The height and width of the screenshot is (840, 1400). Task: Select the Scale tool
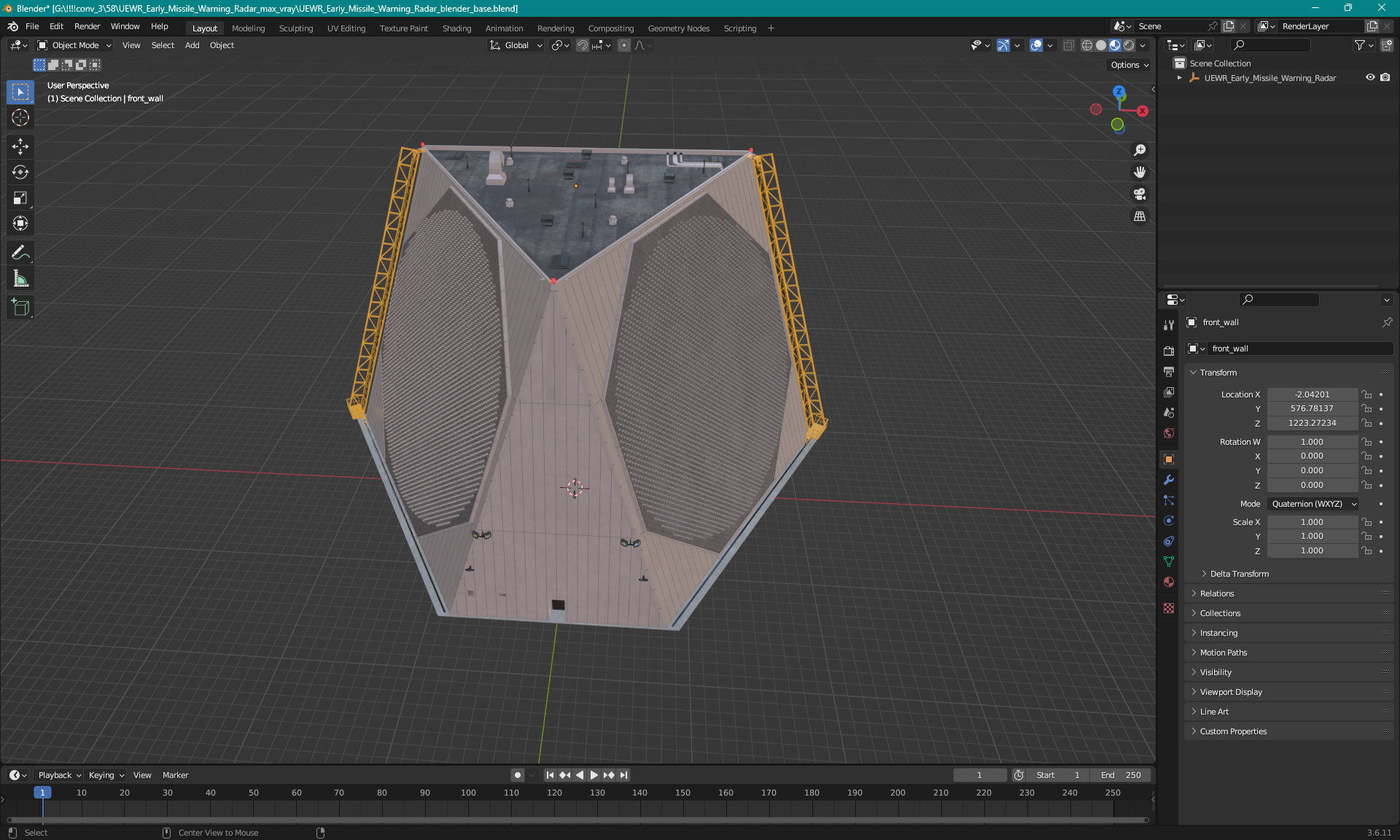(20, 198)
